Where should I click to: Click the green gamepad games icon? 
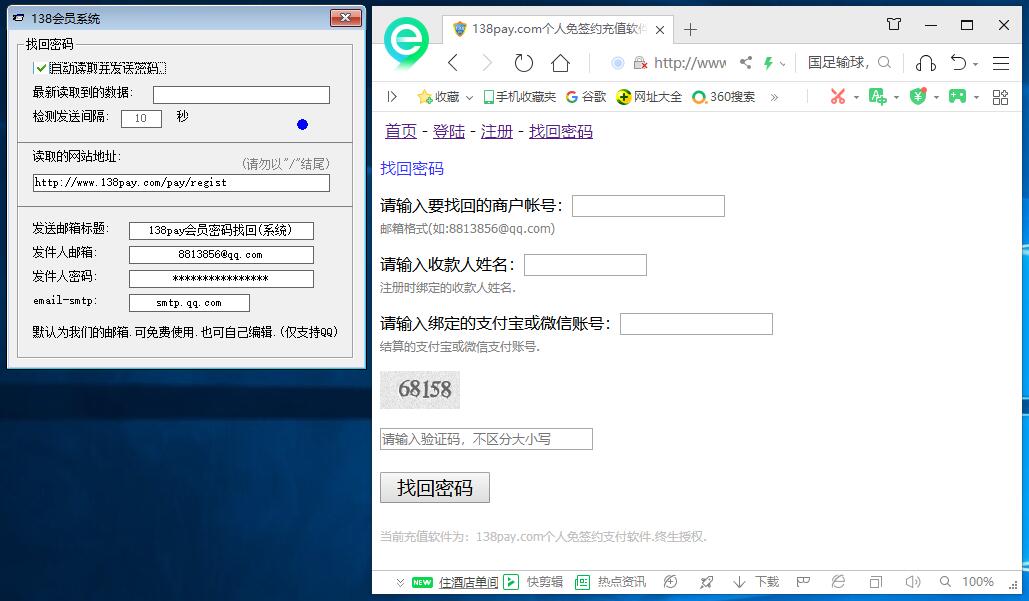(x=957, y=96)
